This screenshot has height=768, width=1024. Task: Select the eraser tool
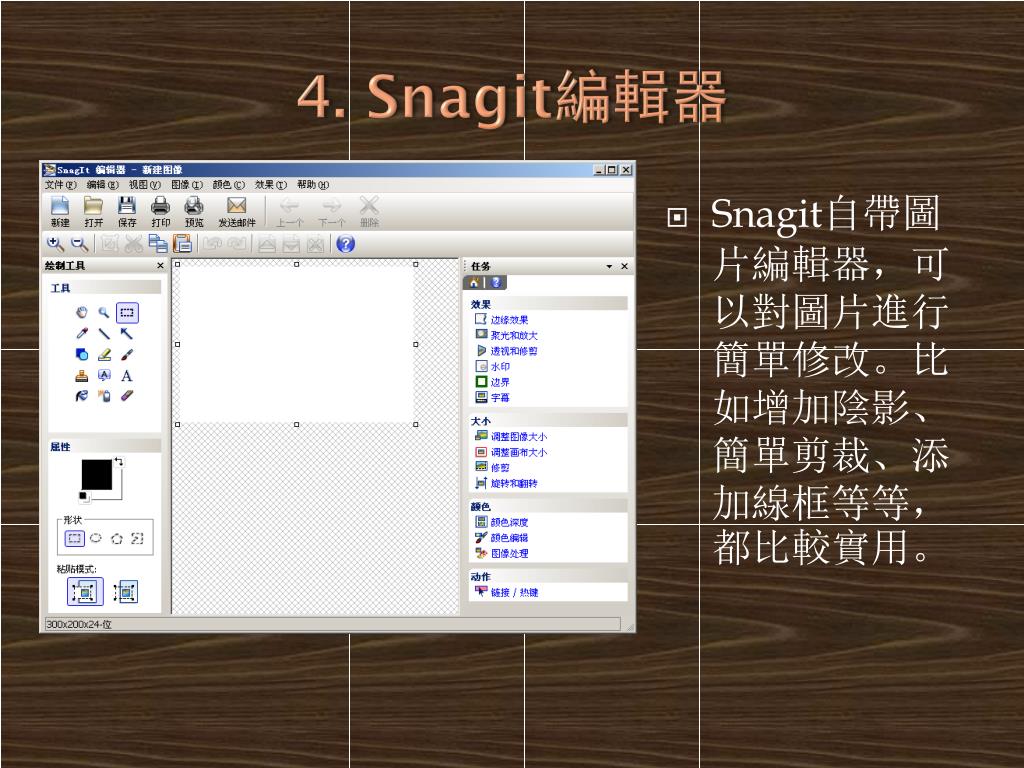[x=127, y=396]
